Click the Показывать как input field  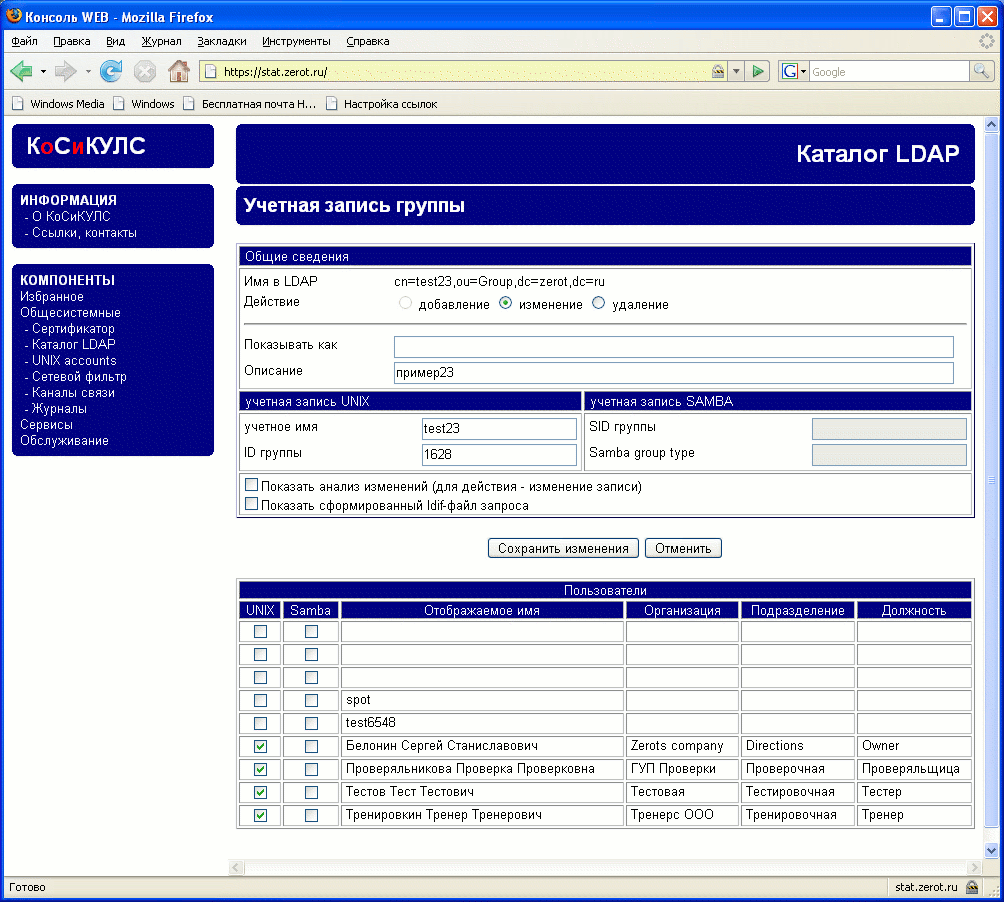tap(674, 346)
